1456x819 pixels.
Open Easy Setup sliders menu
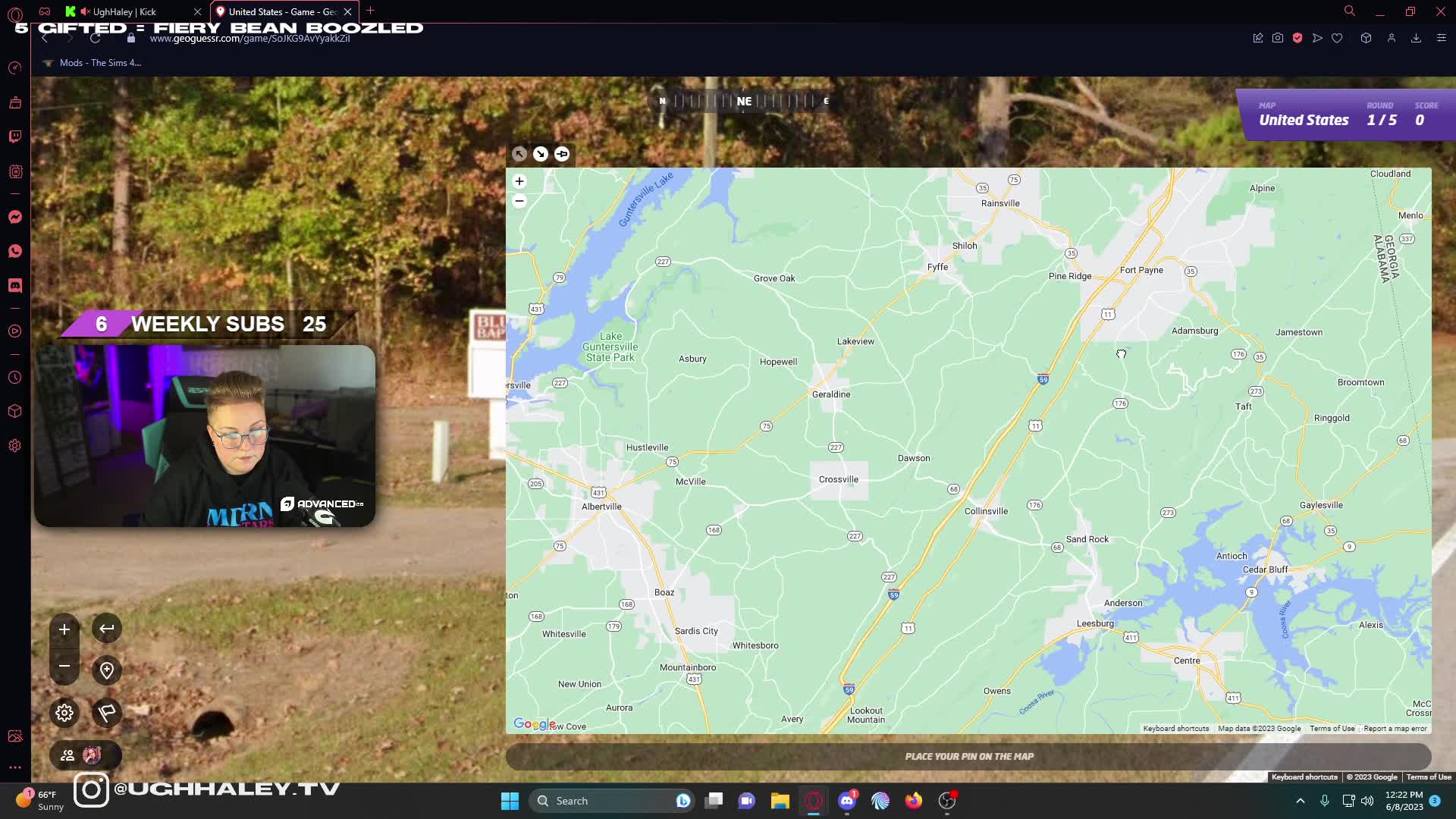click(1442, 38)
